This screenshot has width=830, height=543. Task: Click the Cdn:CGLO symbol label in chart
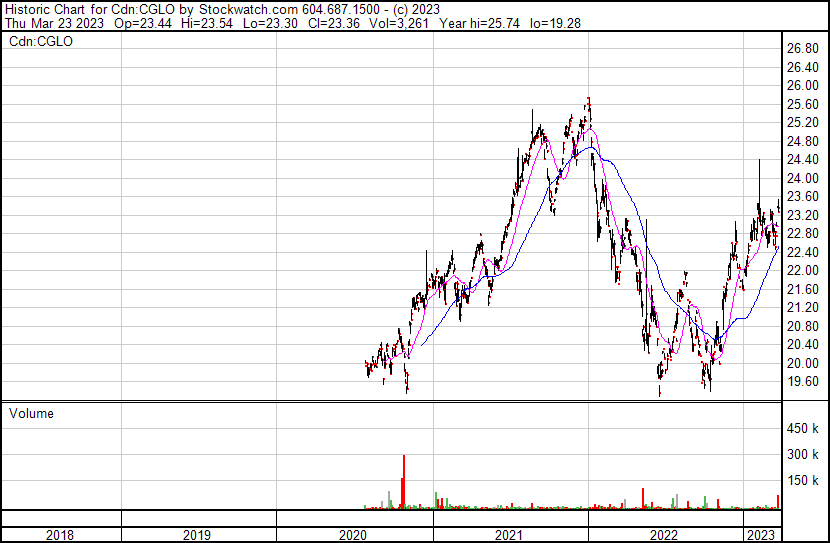40,41
